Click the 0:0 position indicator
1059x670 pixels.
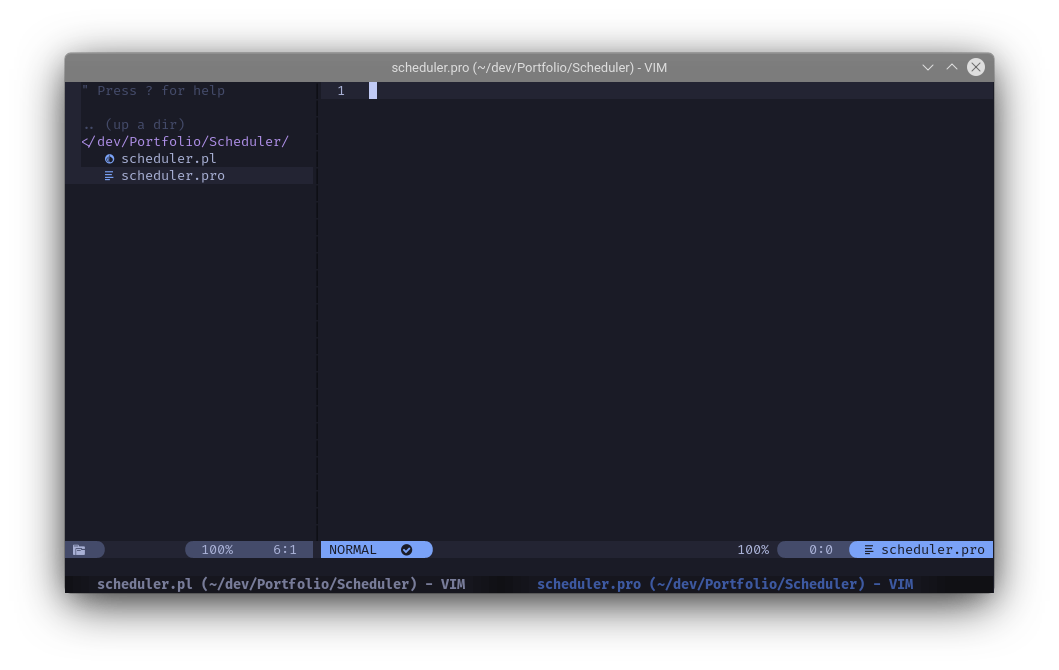[x=820, y=549]
